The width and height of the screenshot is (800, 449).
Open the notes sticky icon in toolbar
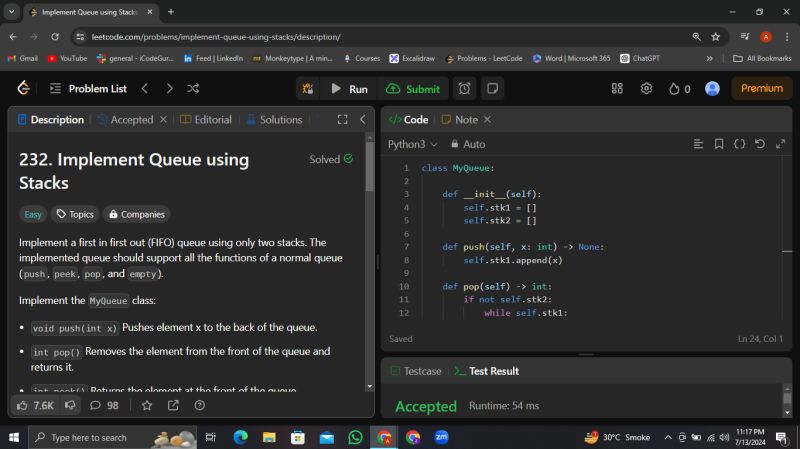pos(492,89)
